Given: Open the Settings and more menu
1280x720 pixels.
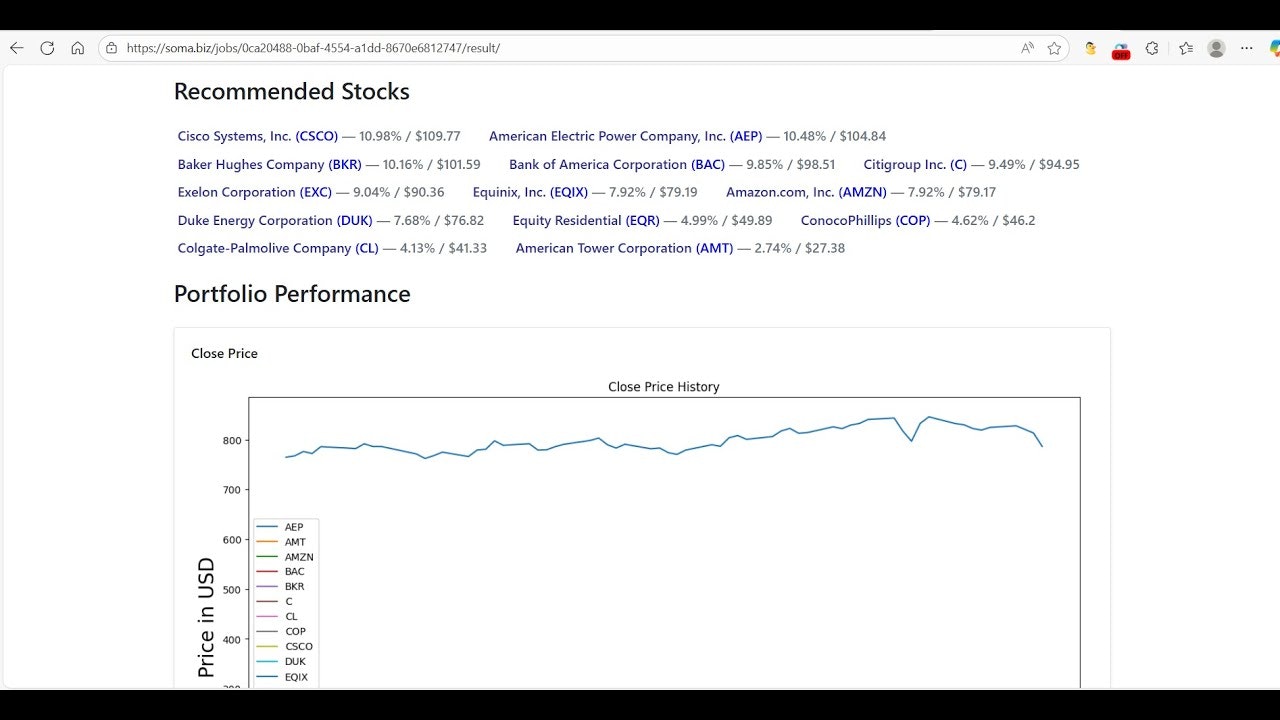Looking at the screenshot, I should [x=1246, y=47].
